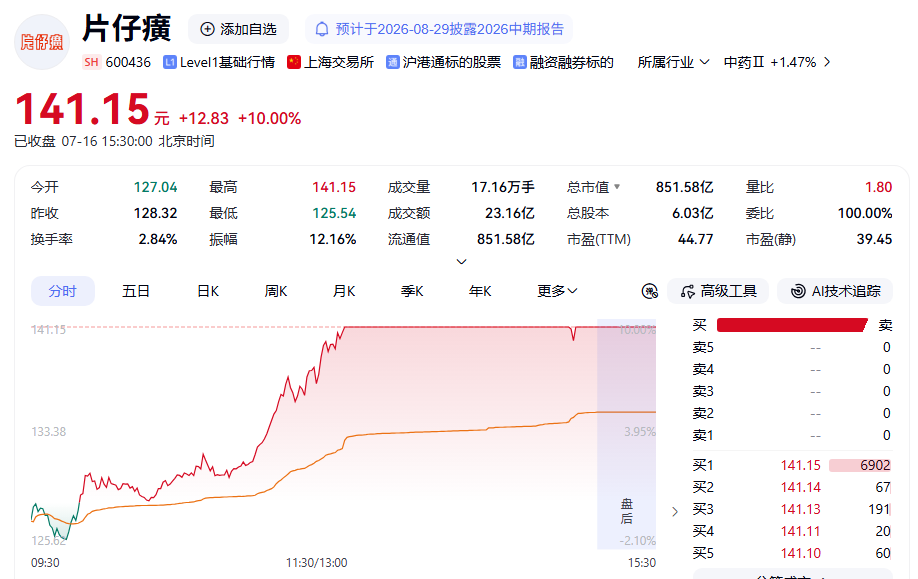Click the current price 141.15

click(x=83, y=109)
